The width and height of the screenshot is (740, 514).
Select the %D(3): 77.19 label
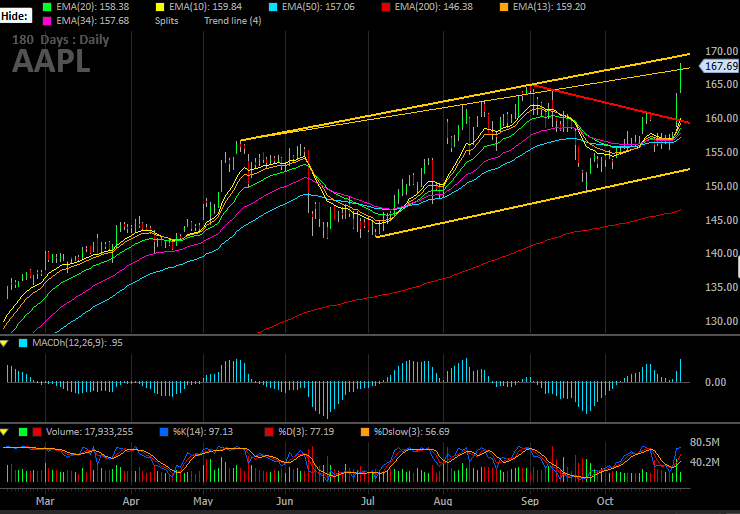(x=306, y=432)
